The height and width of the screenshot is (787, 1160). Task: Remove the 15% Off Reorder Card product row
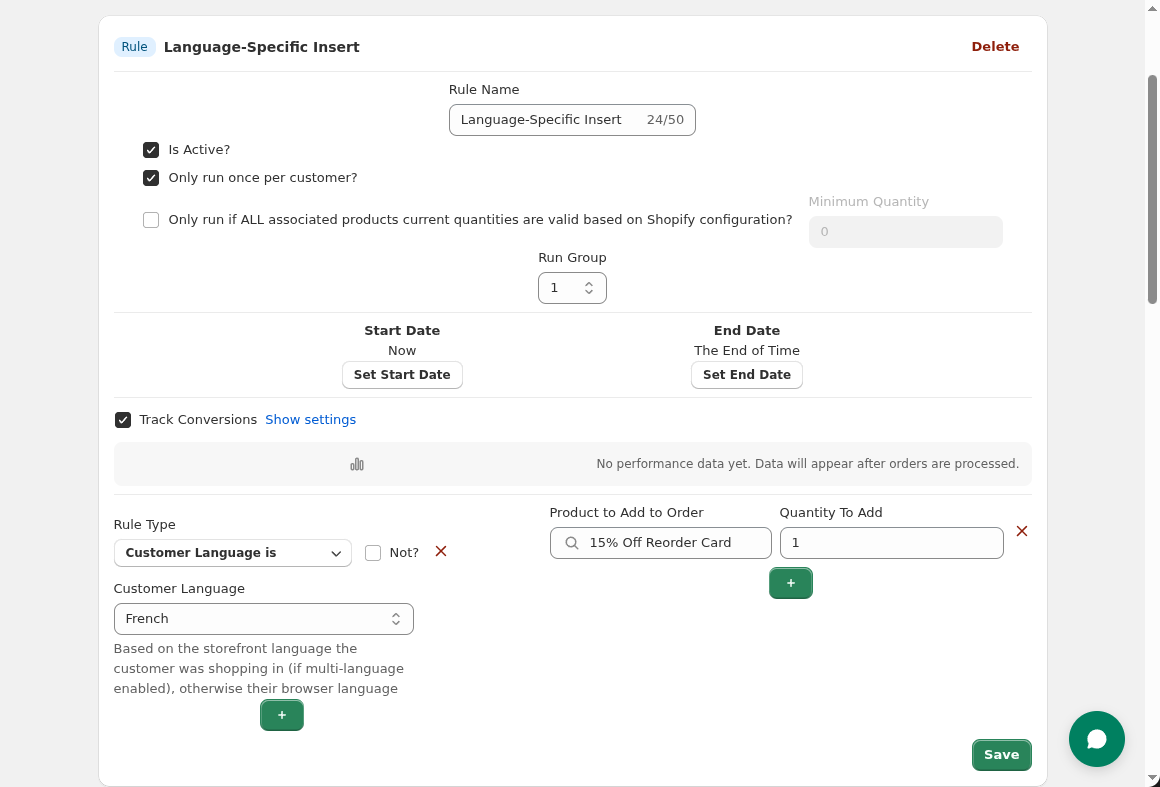point(1022,532)
